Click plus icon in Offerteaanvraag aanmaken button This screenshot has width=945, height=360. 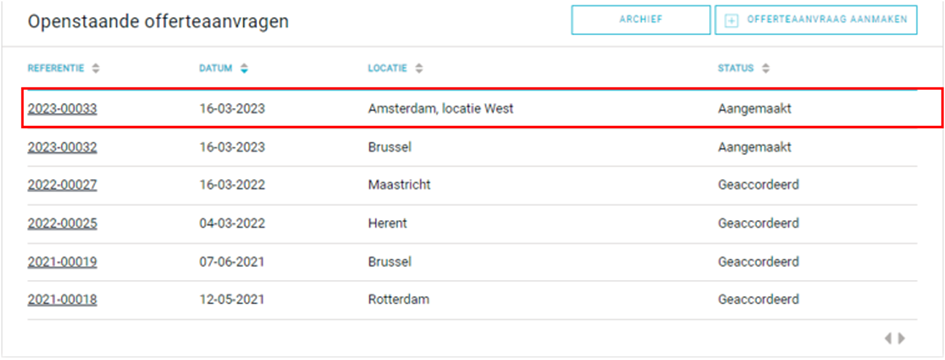[x=731, y=21]
